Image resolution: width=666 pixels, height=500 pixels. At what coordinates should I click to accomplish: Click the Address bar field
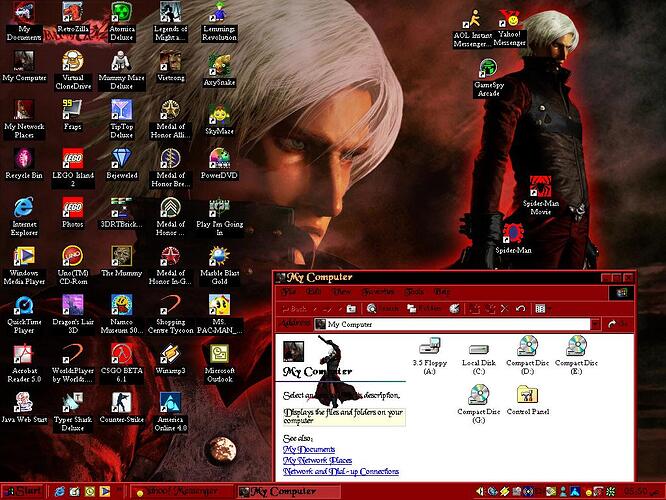(x=452, y=324)
